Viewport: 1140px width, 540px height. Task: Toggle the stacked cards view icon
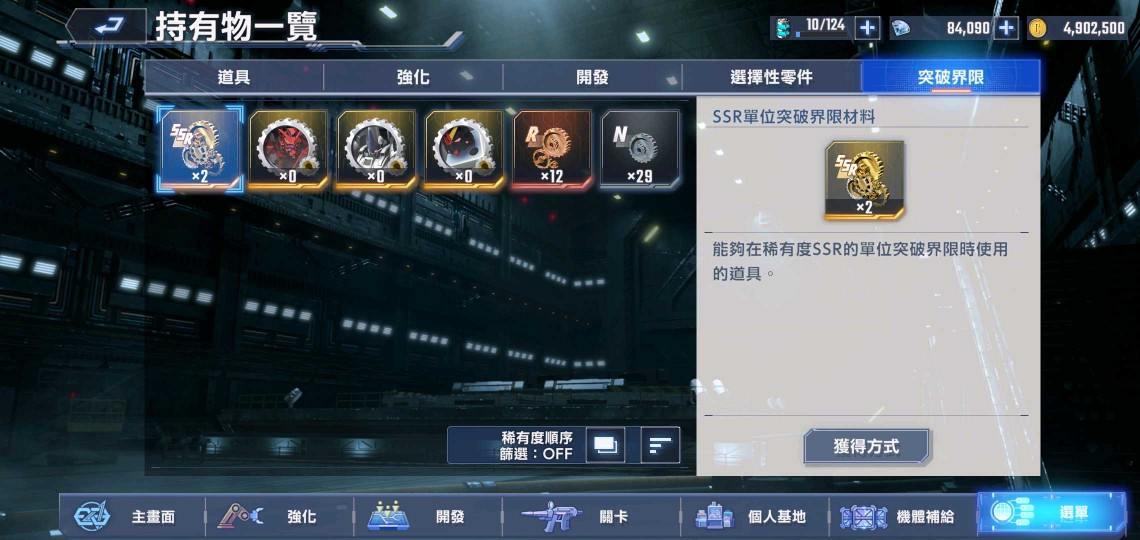(605, 445)
